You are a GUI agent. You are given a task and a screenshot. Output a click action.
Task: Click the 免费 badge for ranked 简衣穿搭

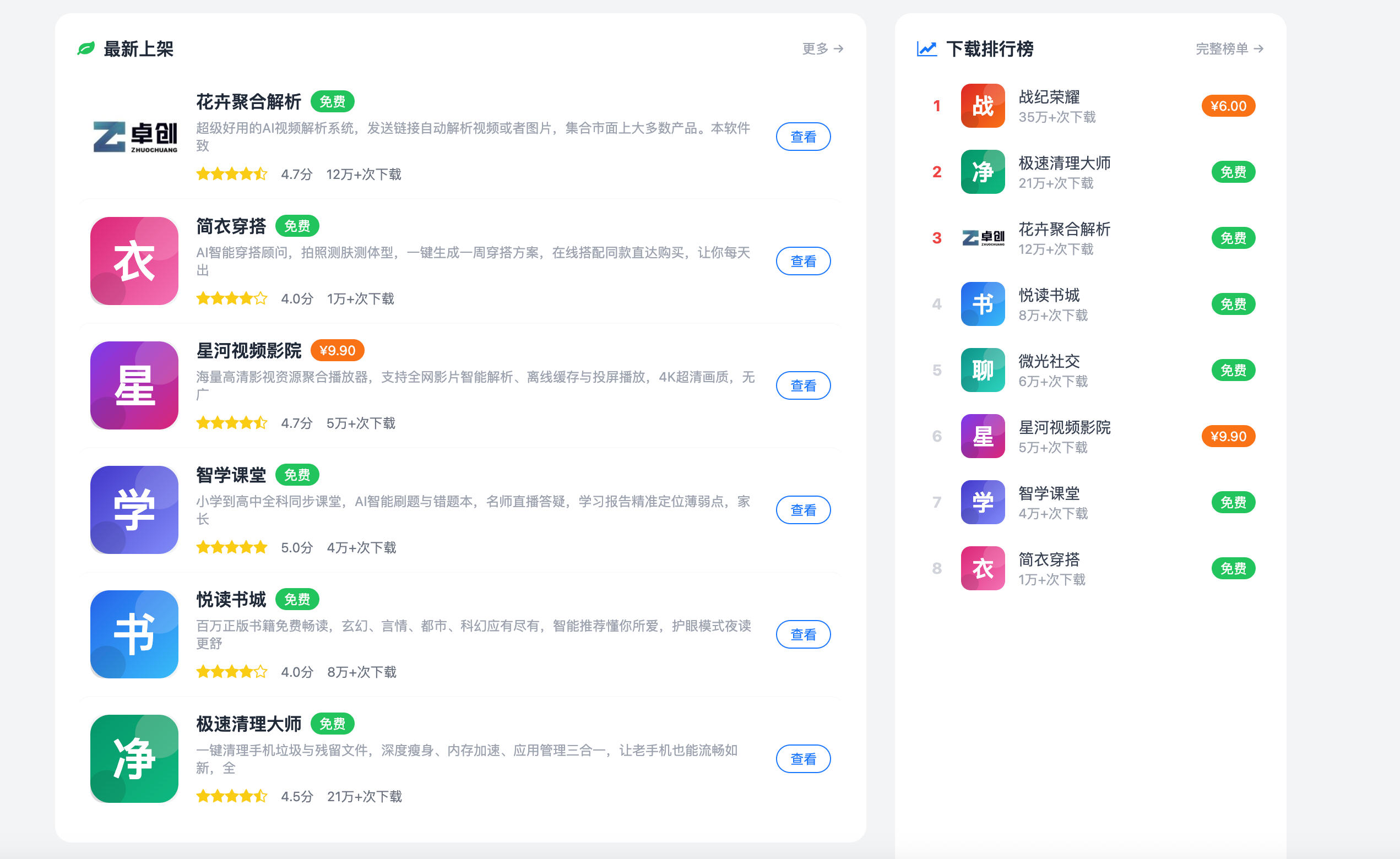click(1234, 569)
